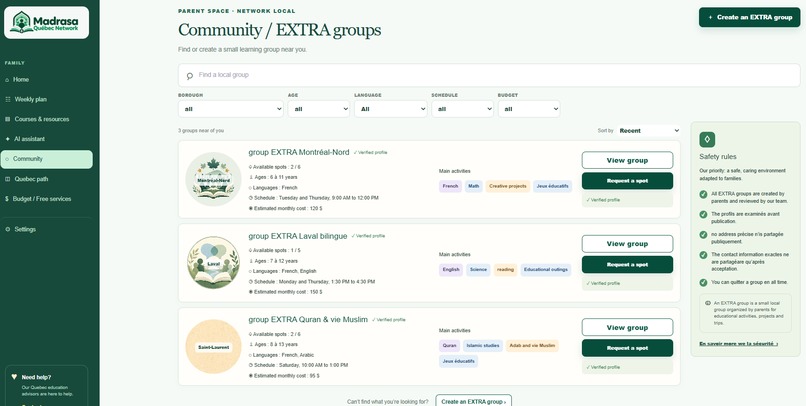The width and height of the screenshot is (806, 406).
Task: Click the Weekly plan icon in the sidebar
Action: point(7,99)
